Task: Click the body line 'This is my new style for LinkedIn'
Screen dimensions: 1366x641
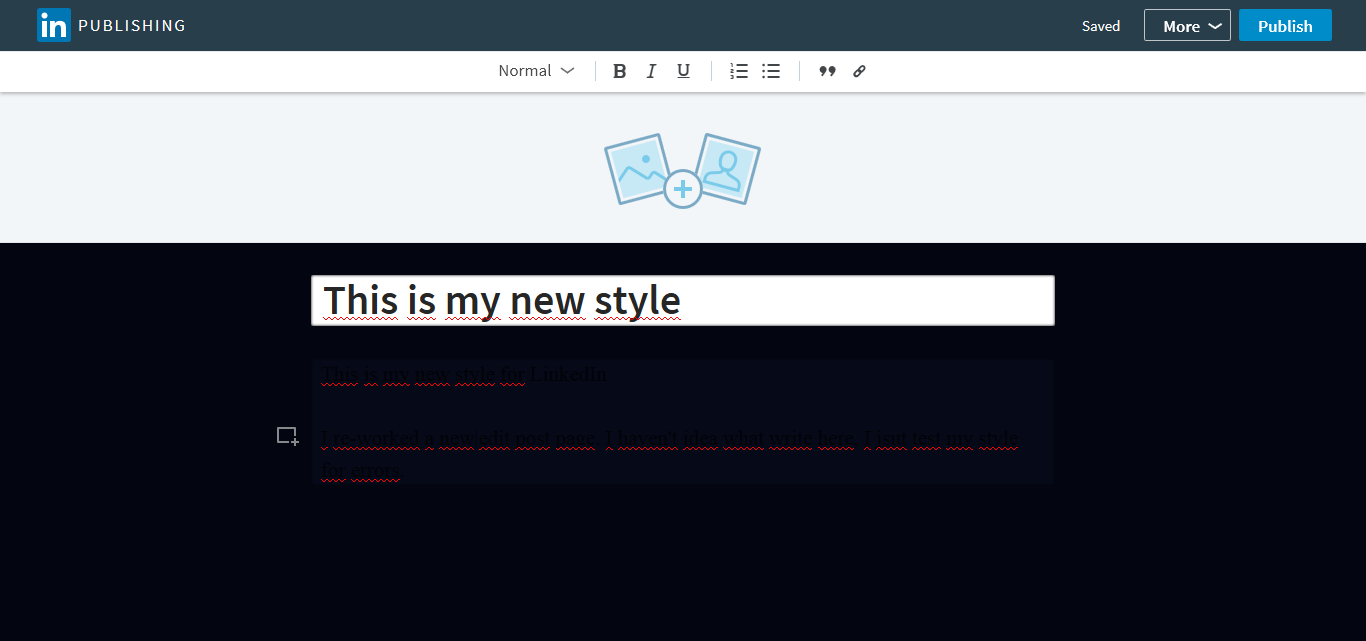Action: tap(464, 375)
